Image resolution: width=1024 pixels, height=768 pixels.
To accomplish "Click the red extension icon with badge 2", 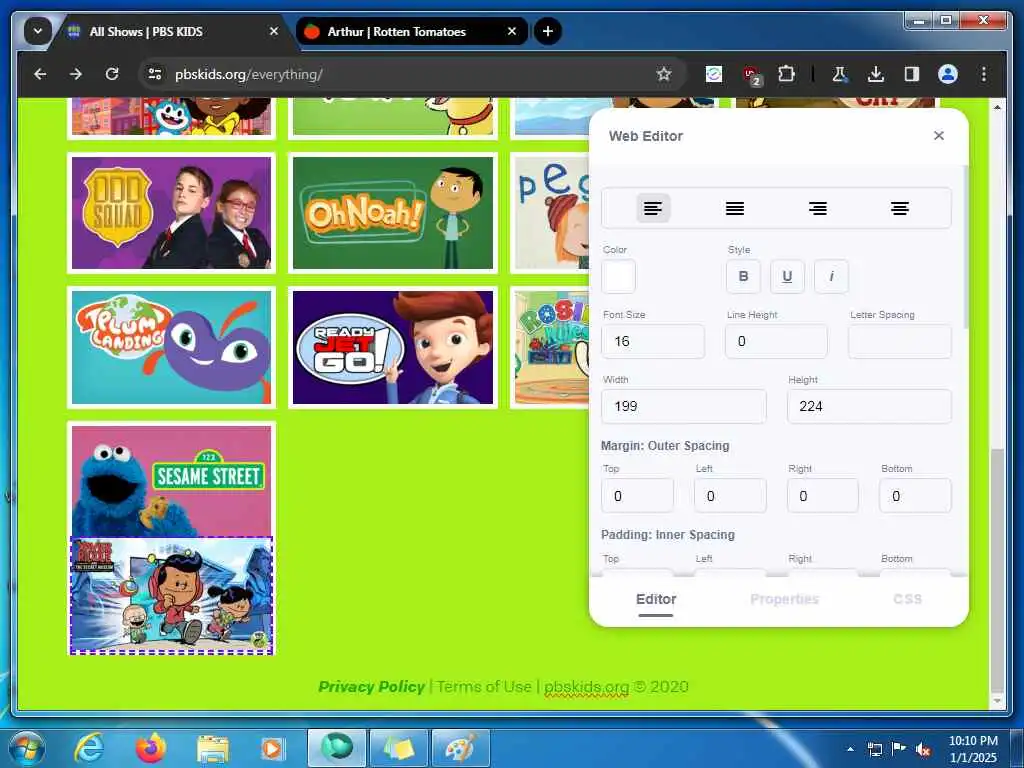I will click(x=752, y=75).
